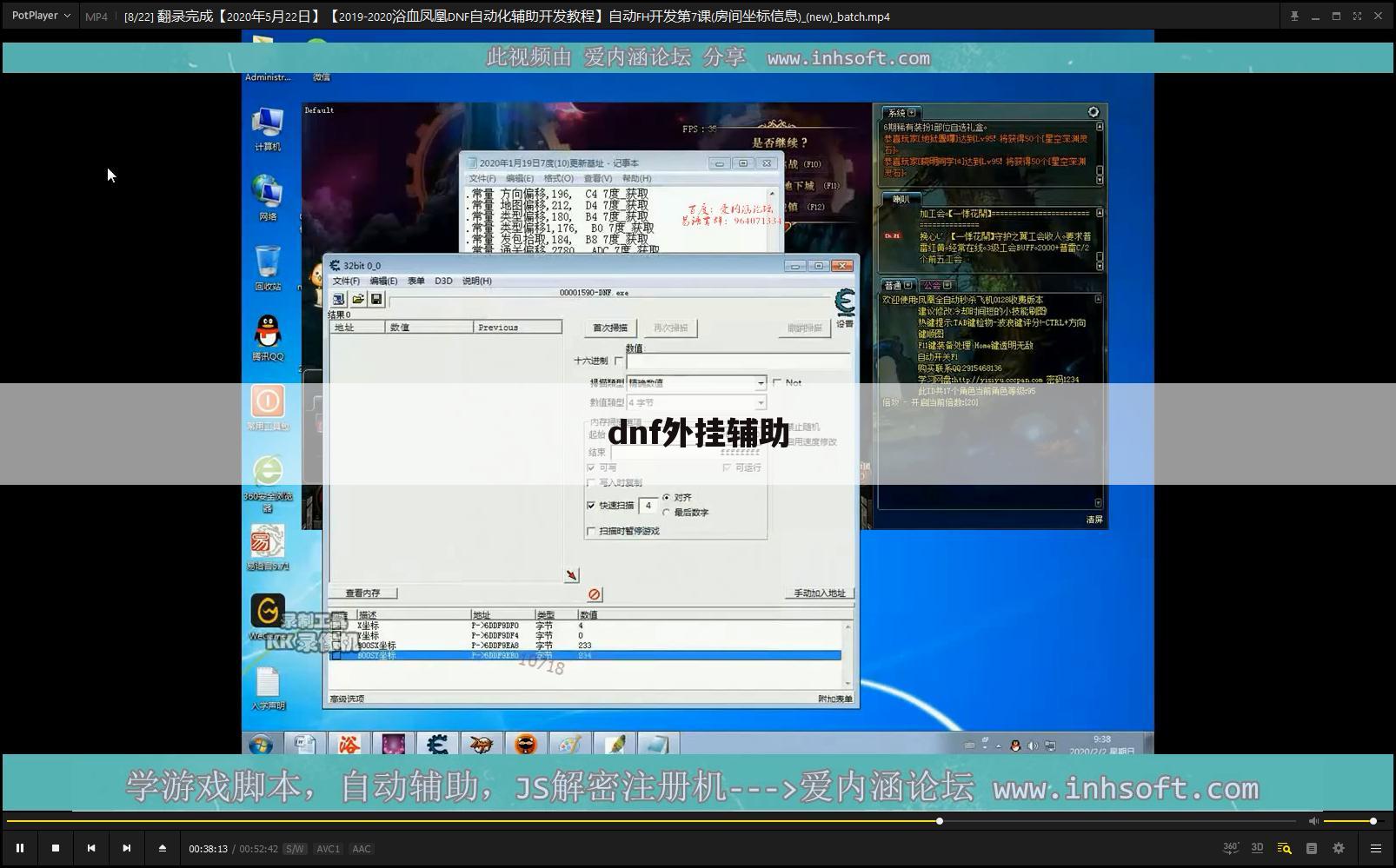Click the fast scan alignment value field
This screenshot has width=1396, height=868.
(x=648, y=505)
